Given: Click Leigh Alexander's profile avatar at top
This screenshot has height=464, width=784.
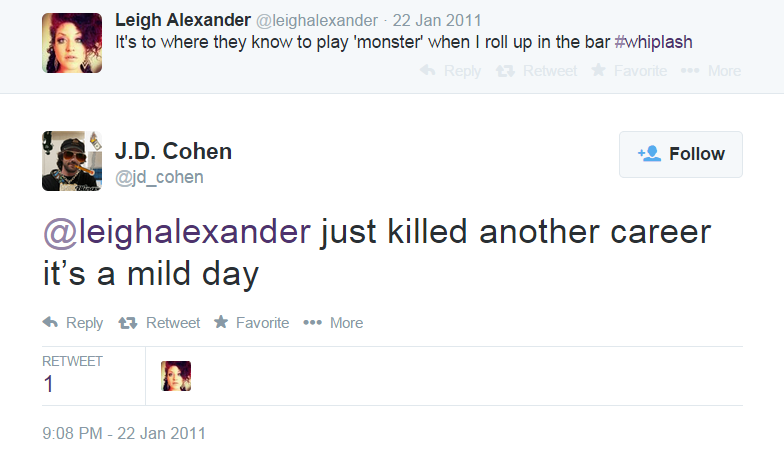Looking at the screenshot, I should click(72, 43).
